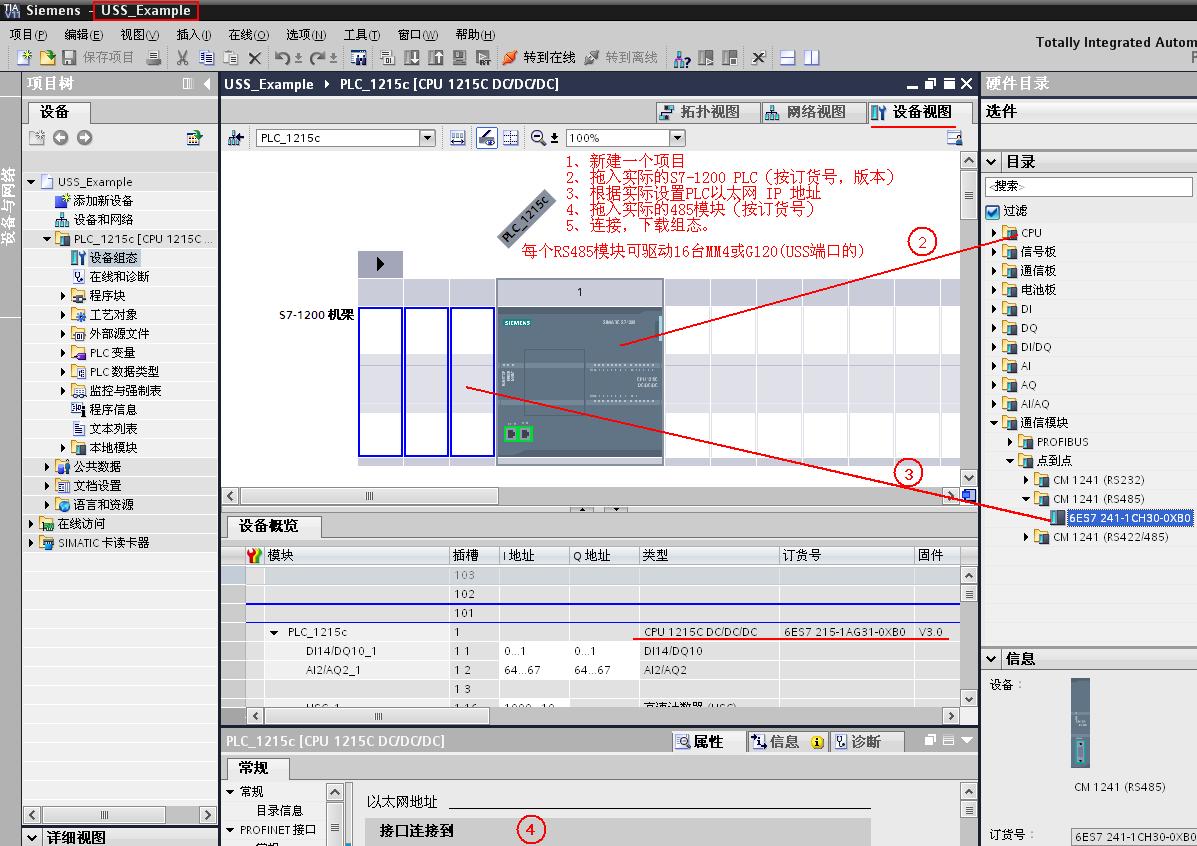Click the cut scissors icon
1197x846 pixels.
tap(182, 57)
